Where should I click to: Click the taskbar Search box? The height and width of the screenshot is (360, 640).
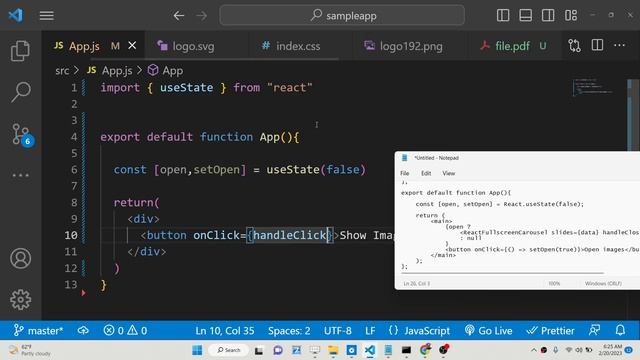pos(229,350)
